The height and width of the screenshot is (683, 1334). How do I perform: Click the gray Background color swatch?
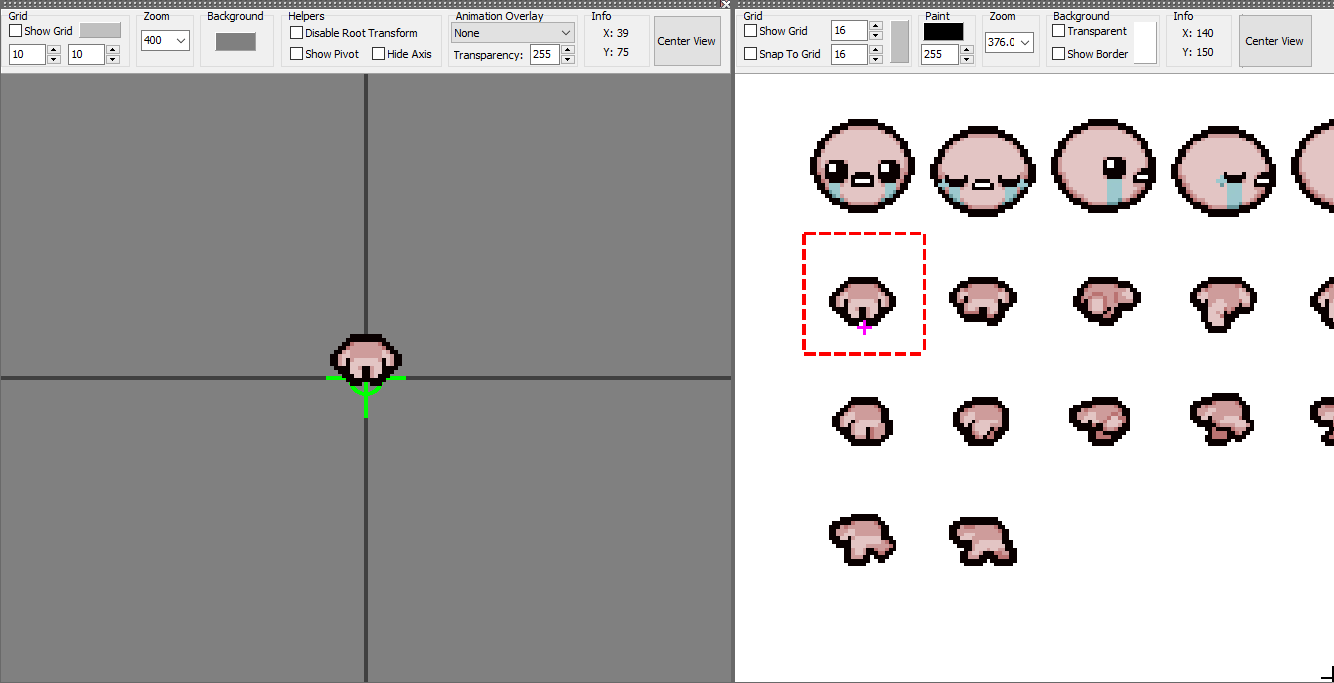(236, 40)
